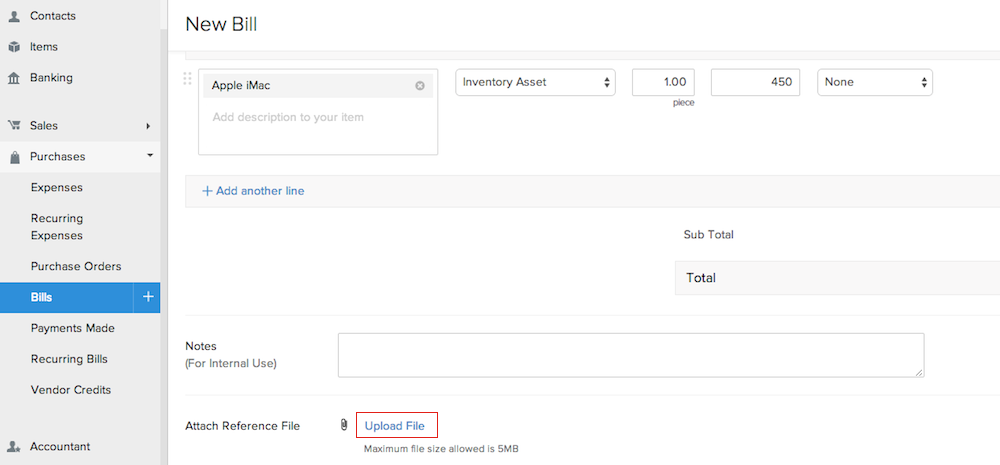Image resolution: width=1000 pixels, height=465 pixels.
Task: Open the None tax dropdown
Action: click(x=874, y=82)
